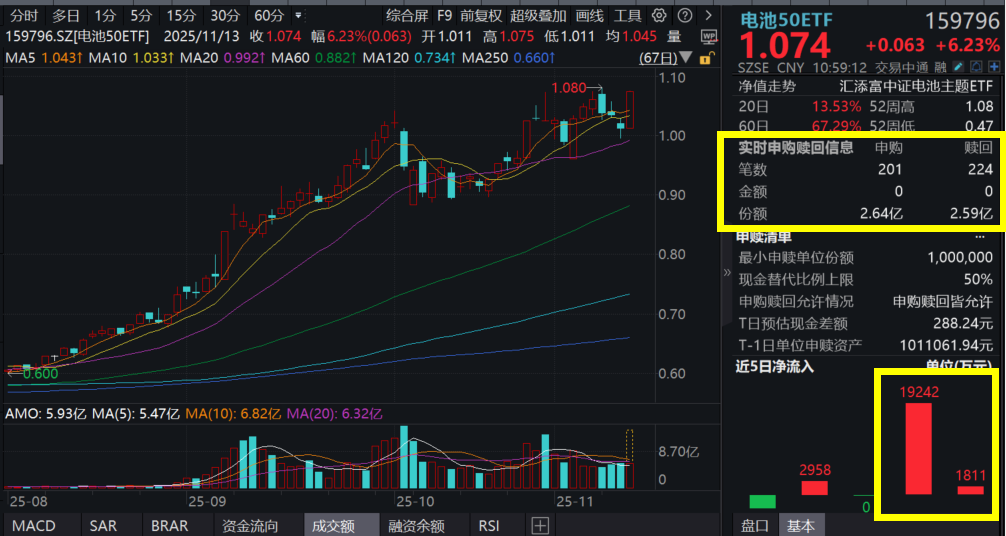Viewport: 1006px width, 536px height.
Task: Click the help question mark icon
Action: pos(684,16)
